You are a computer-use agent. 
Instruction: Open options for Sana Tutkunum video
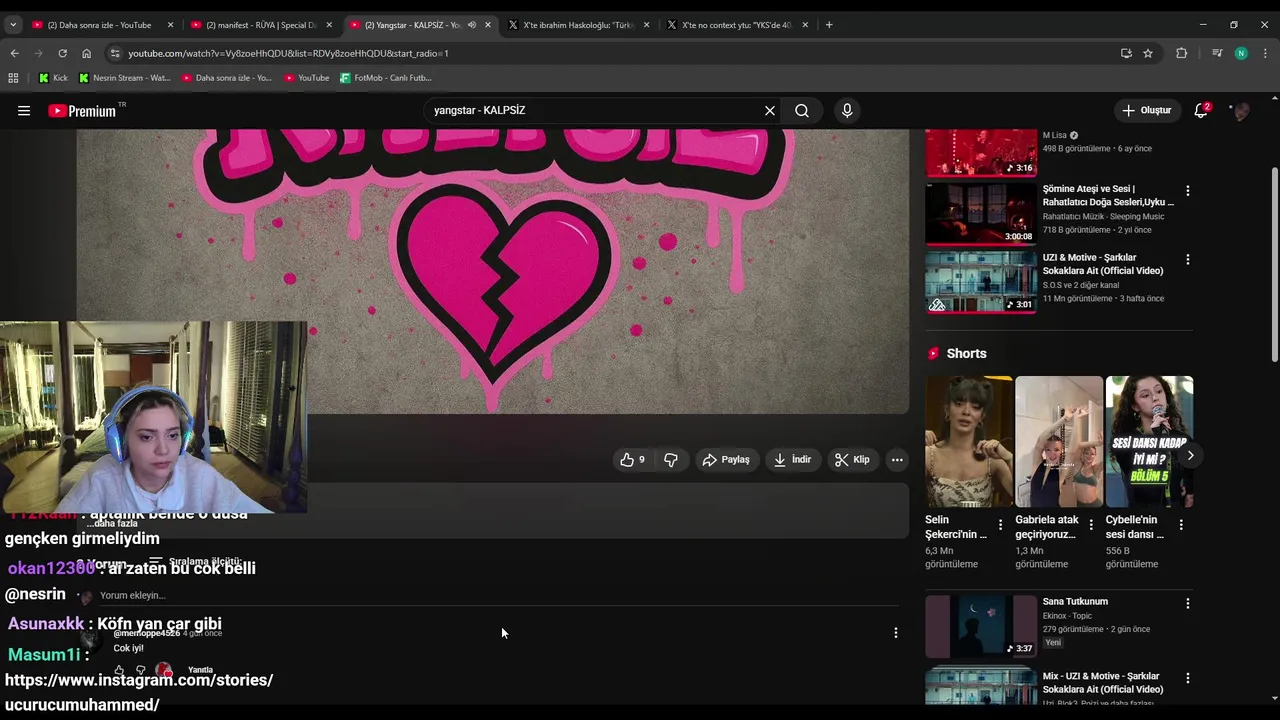tap(1187, 603)
